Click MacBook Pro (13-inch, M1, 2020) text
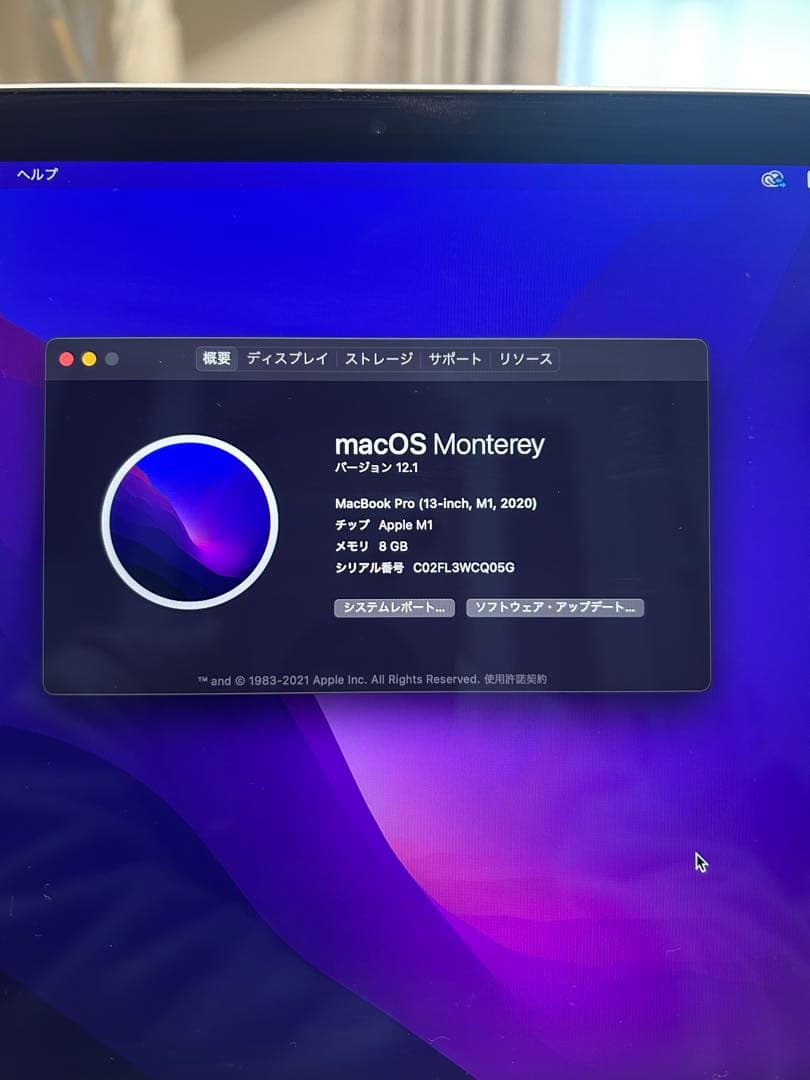The image size is (810, 1080). [435, 503]
